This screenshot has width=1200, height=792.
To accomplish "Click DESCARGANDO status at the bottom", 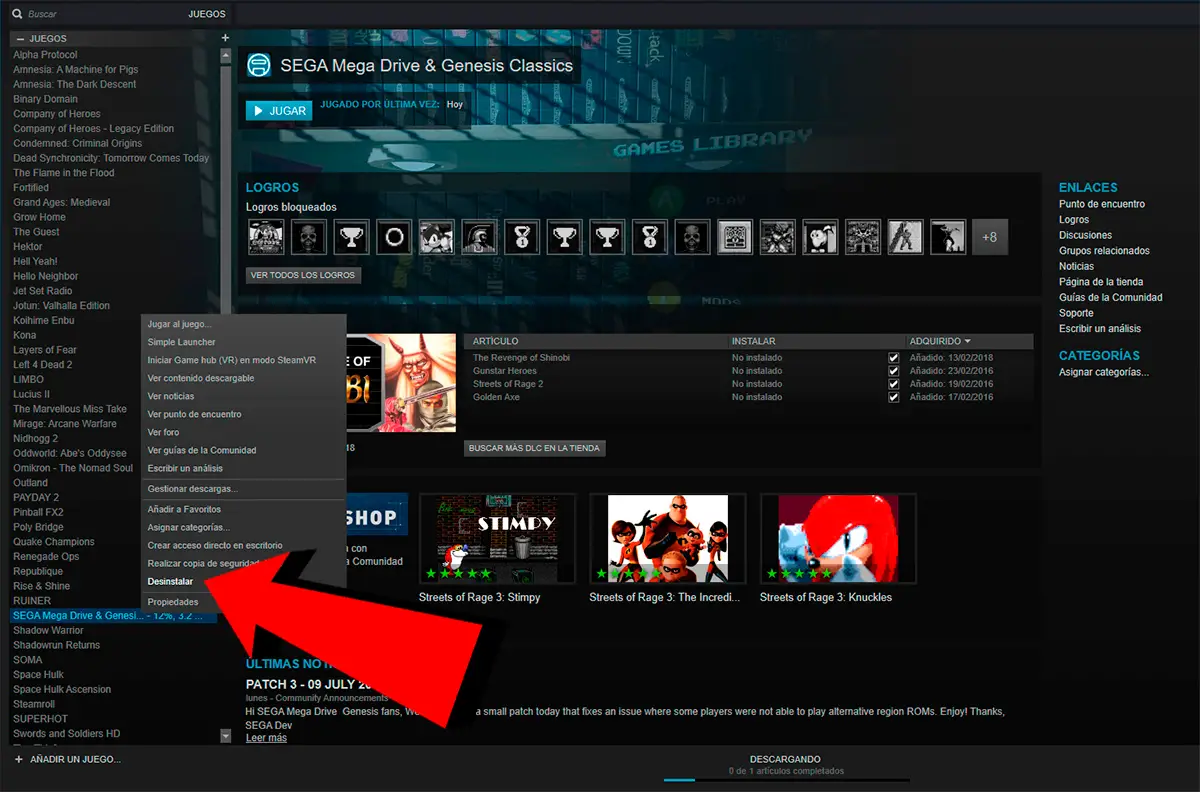I will 785,759.
